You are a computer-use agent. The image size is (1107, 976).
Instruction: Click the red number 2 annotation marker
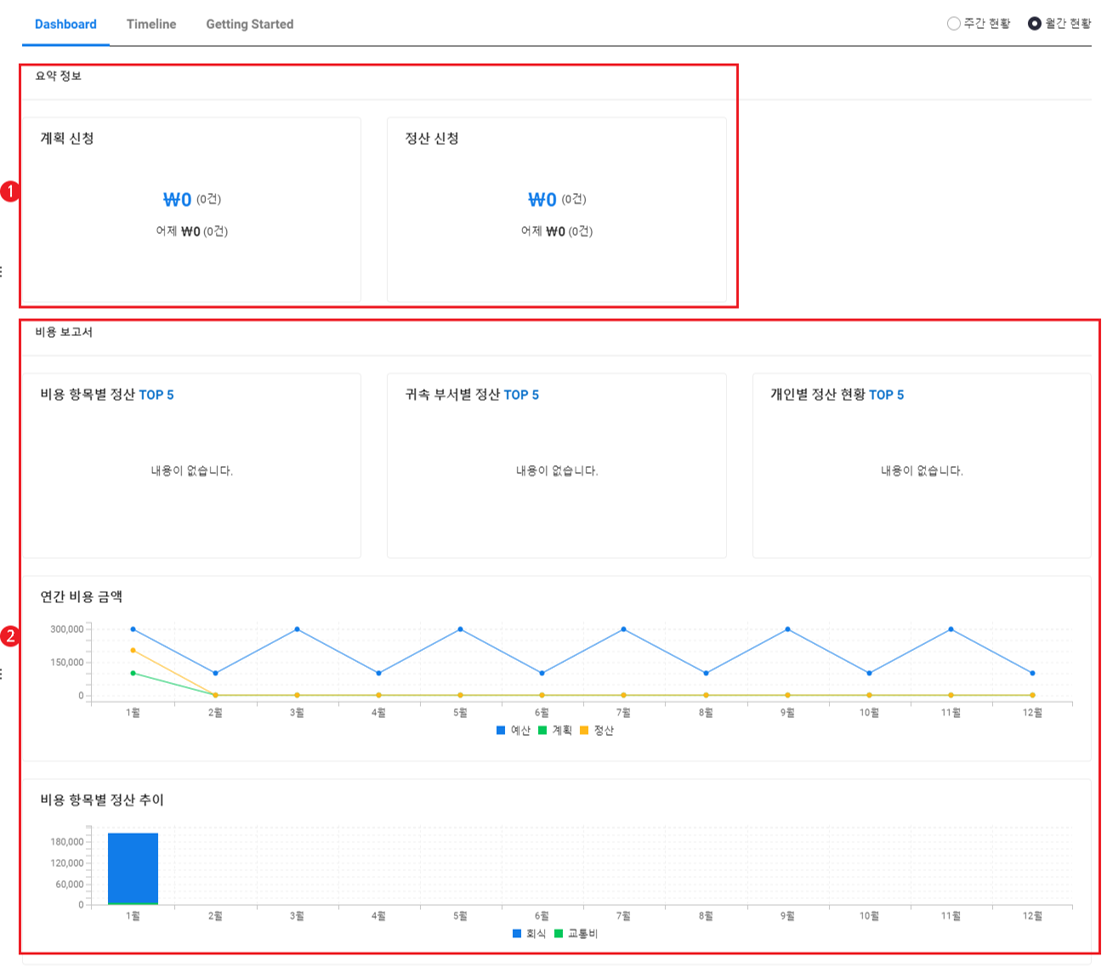10,635
